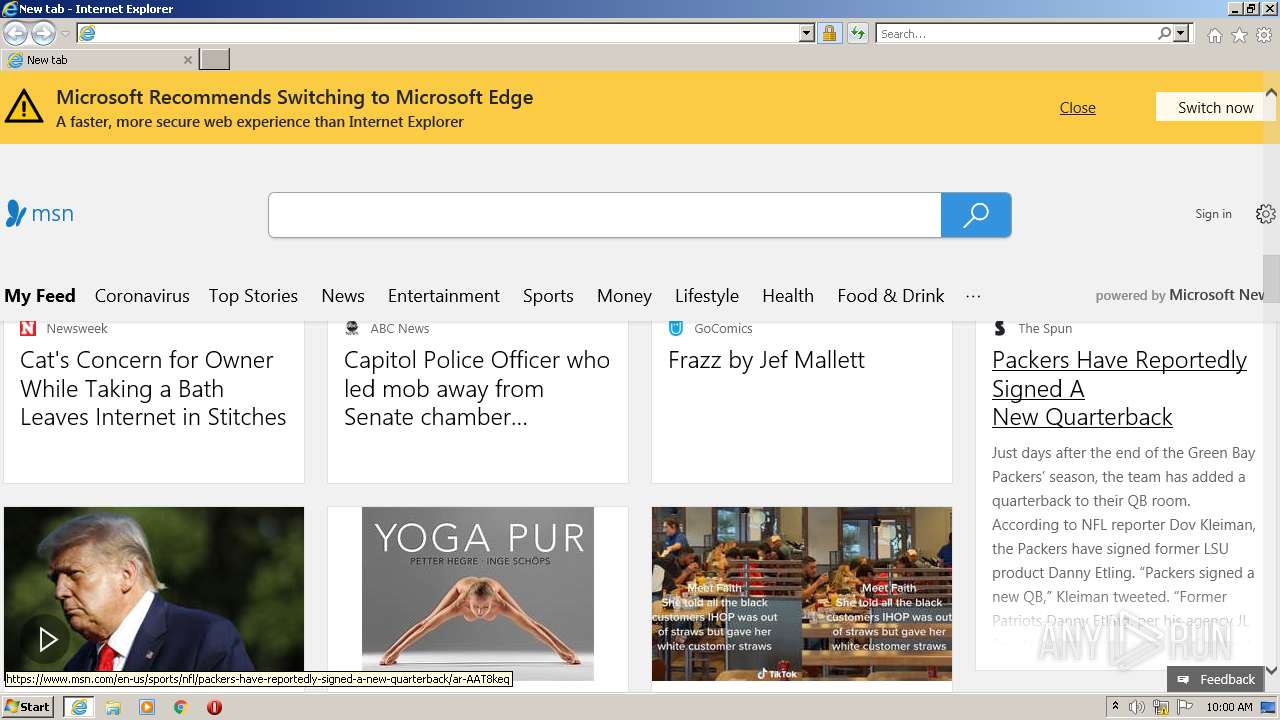Open the Windows Start menu
Image resolution: width=1280 pixels, height=720 pixels.
point(28,707)
